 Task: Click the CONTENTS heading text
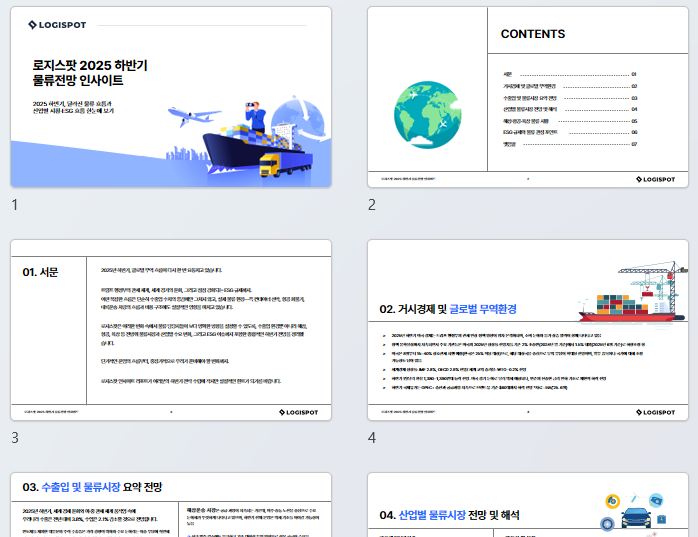pyautogui.click(x=532, y=34)
